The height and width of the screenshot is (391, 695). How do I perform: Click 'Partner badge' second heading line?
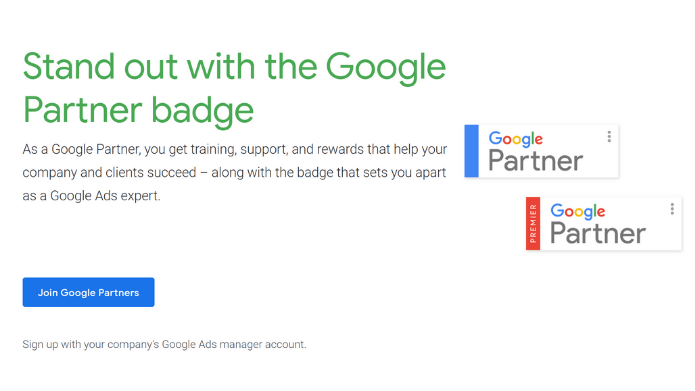click(x=138, y=110)
